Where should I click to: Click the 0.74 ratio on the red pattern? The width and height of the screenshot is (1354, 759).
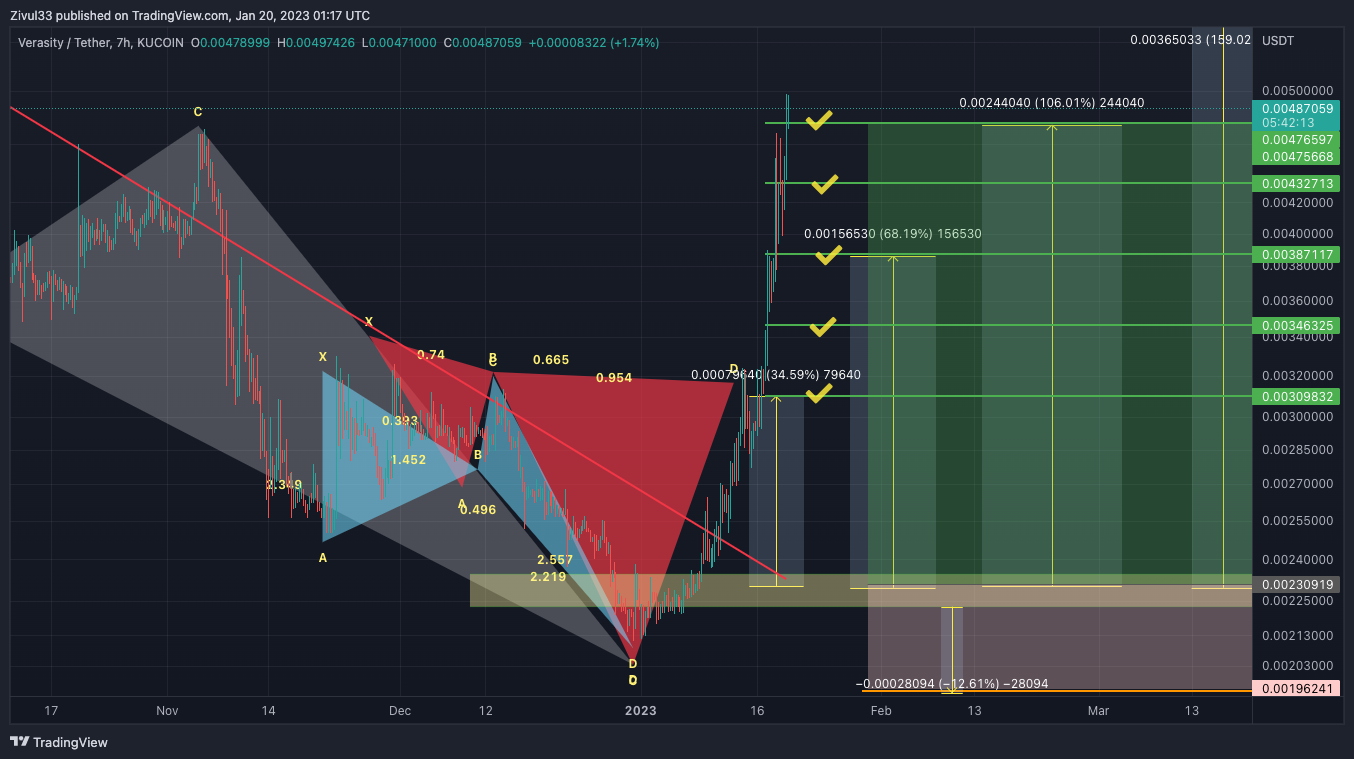click(x=431, y=355)
